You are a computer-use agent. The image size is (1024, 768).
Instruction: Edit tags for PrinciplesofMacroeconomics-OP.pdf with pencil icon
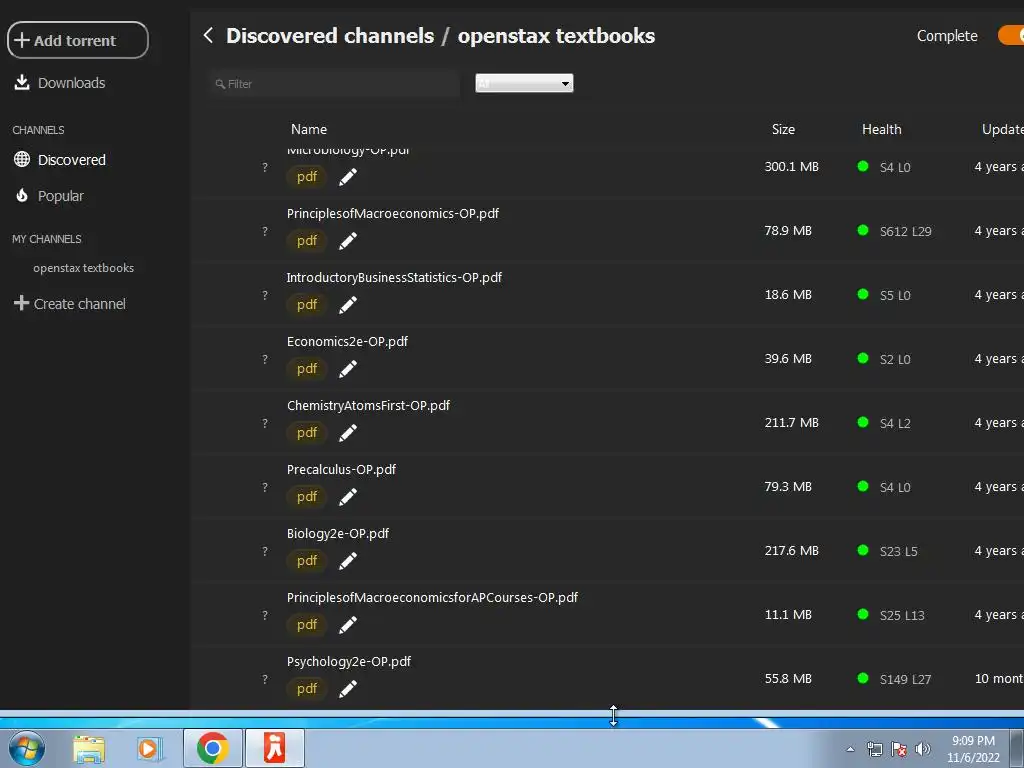tap(347, 241)
